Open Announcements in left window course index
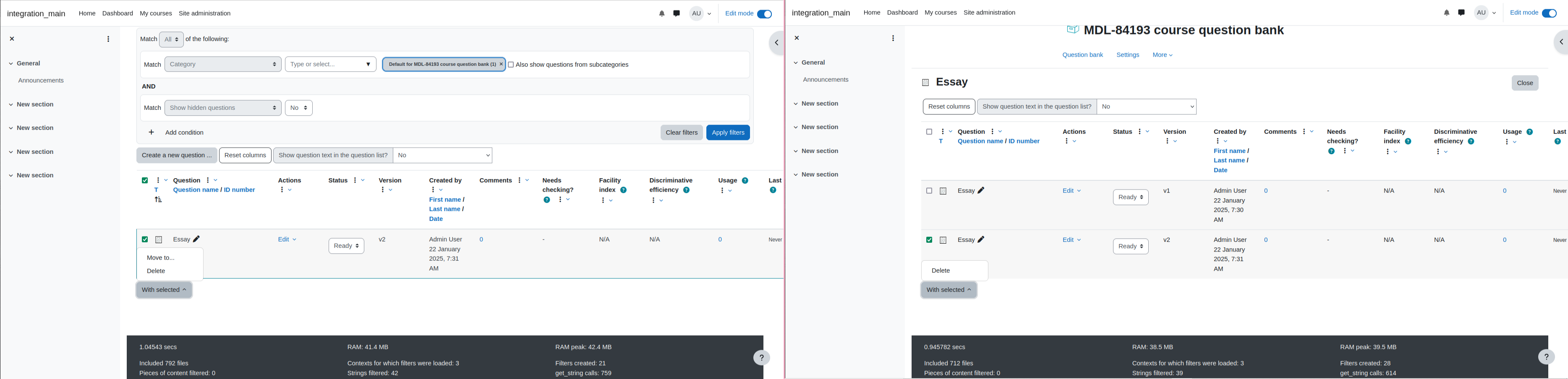 [41, 81]
